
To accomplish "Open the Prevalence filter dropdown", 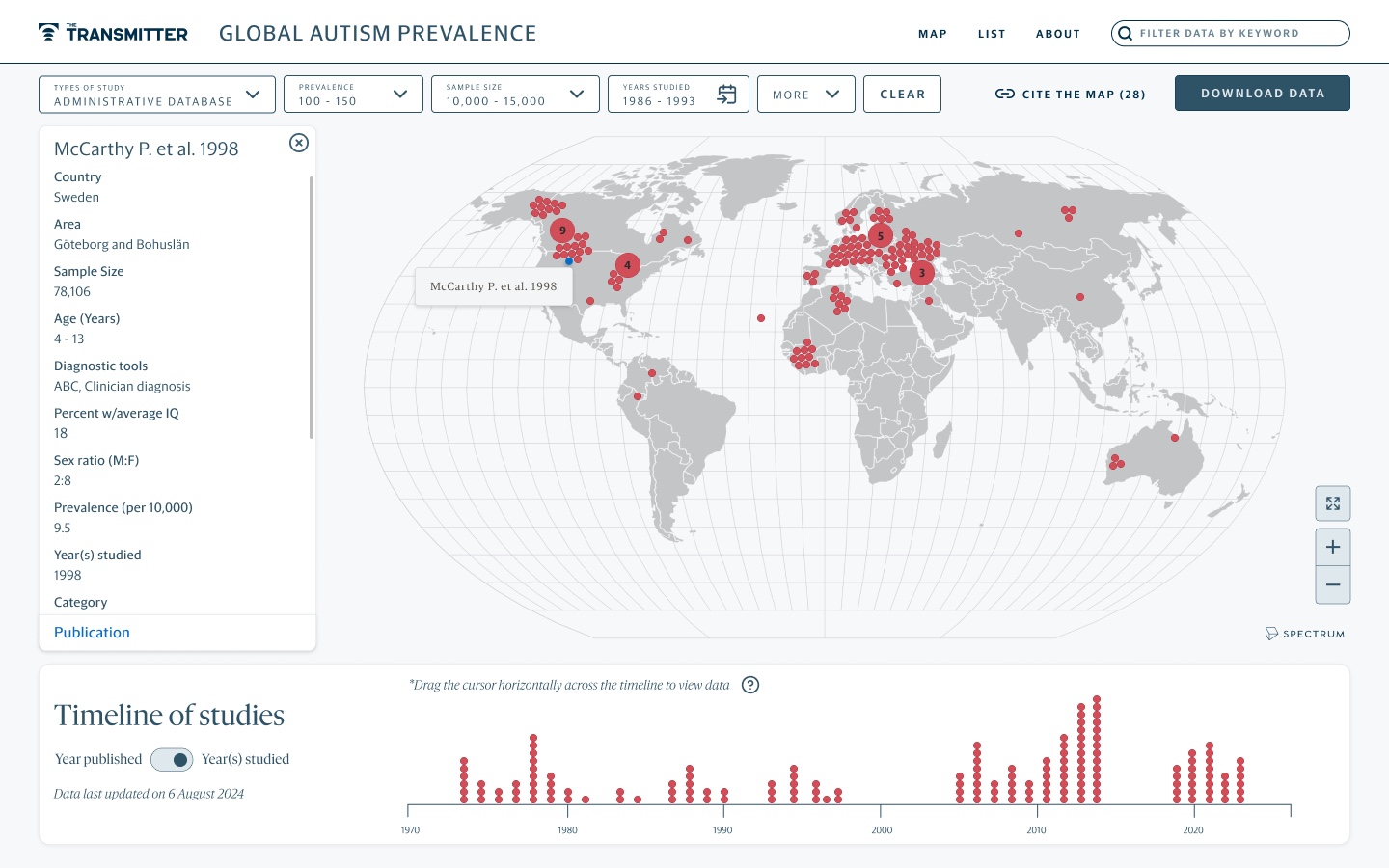I will [x=353, y=95].
